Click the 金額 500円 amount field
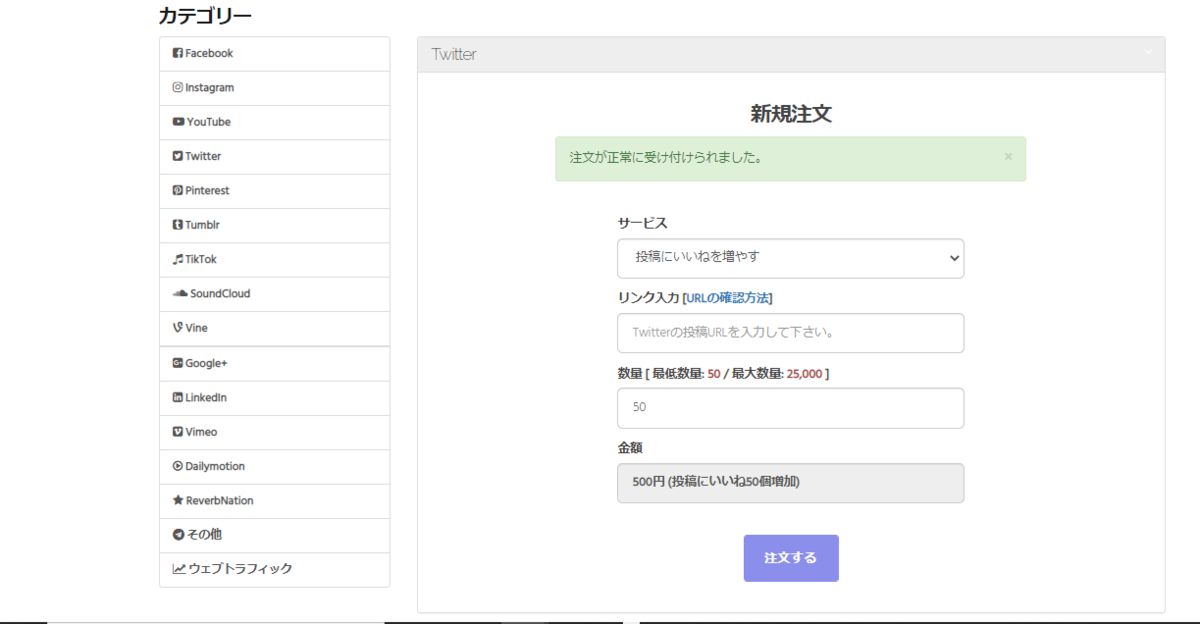This screenshot has height=624, width=1200. 791,483
